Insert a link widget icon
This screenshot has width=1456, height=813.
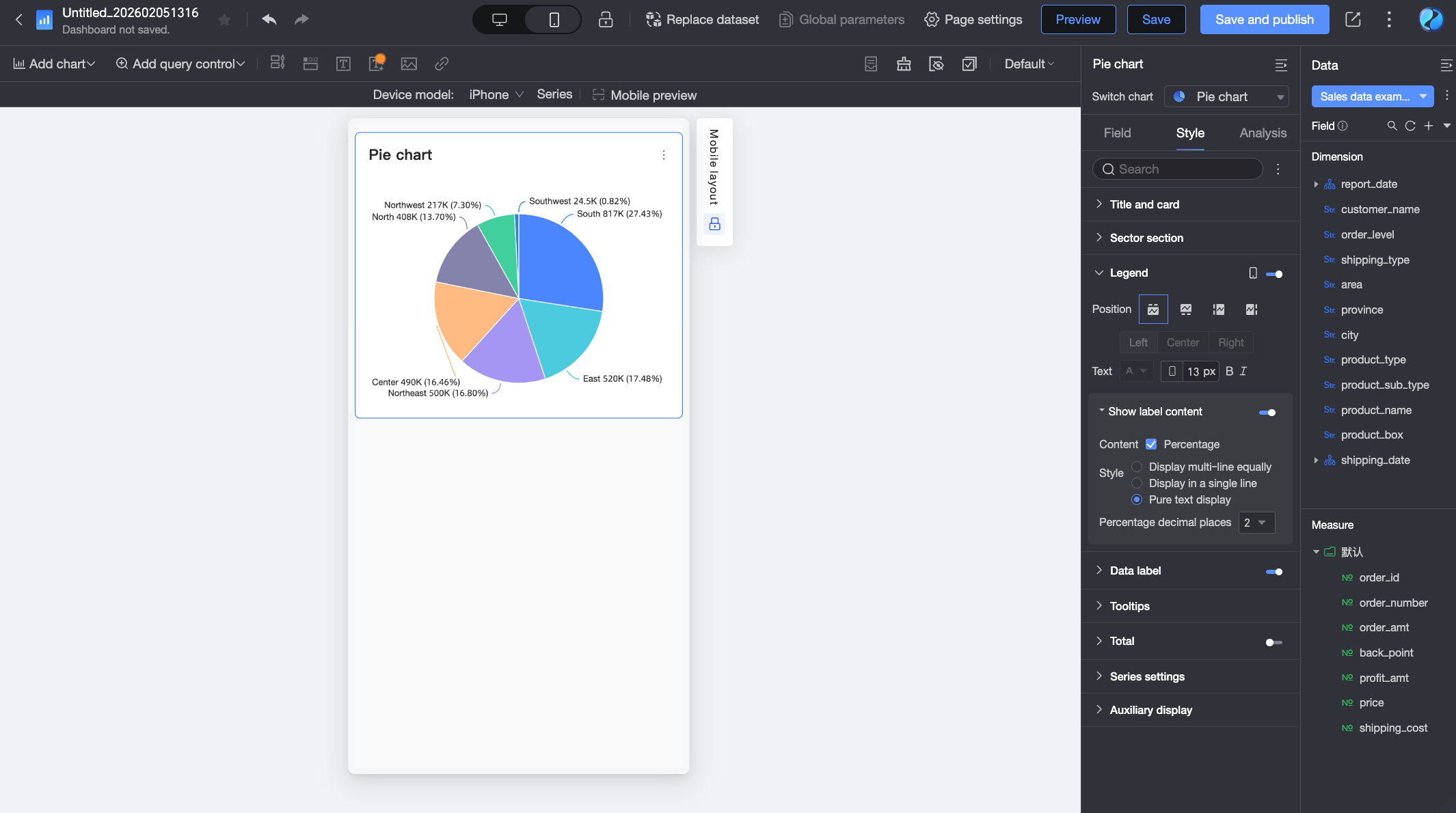442,64
